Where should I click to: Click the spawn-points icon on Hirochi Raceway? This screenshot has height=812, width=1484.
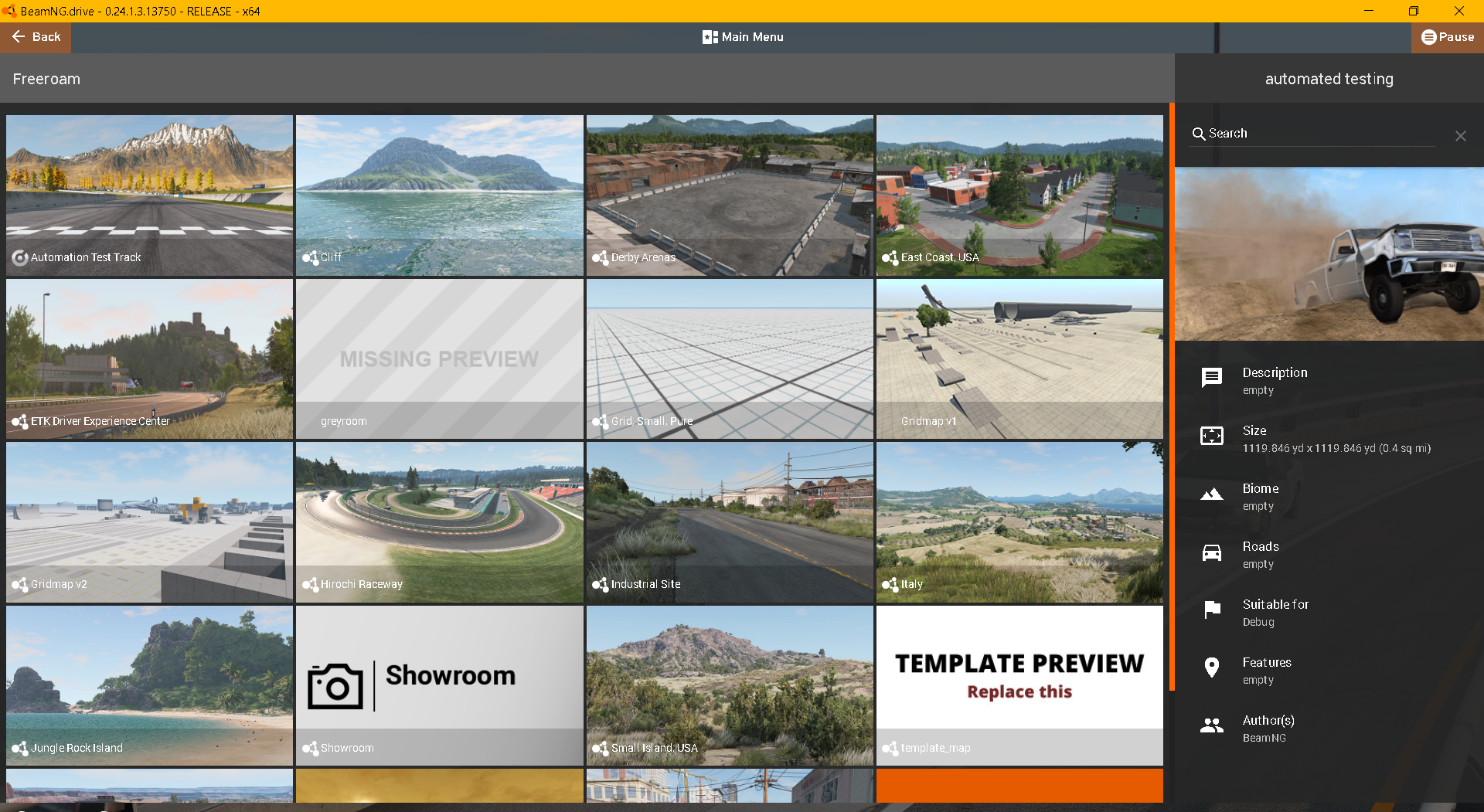310,584
